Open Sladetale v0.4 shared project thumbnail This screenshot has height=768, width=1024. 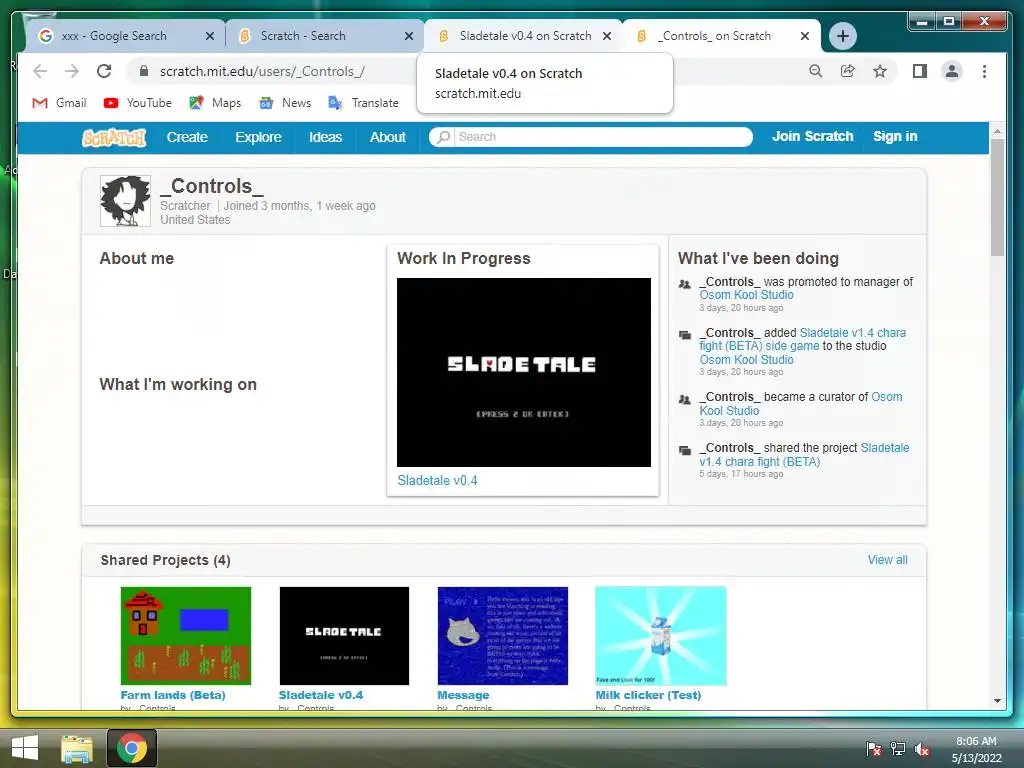click(344, 635)
